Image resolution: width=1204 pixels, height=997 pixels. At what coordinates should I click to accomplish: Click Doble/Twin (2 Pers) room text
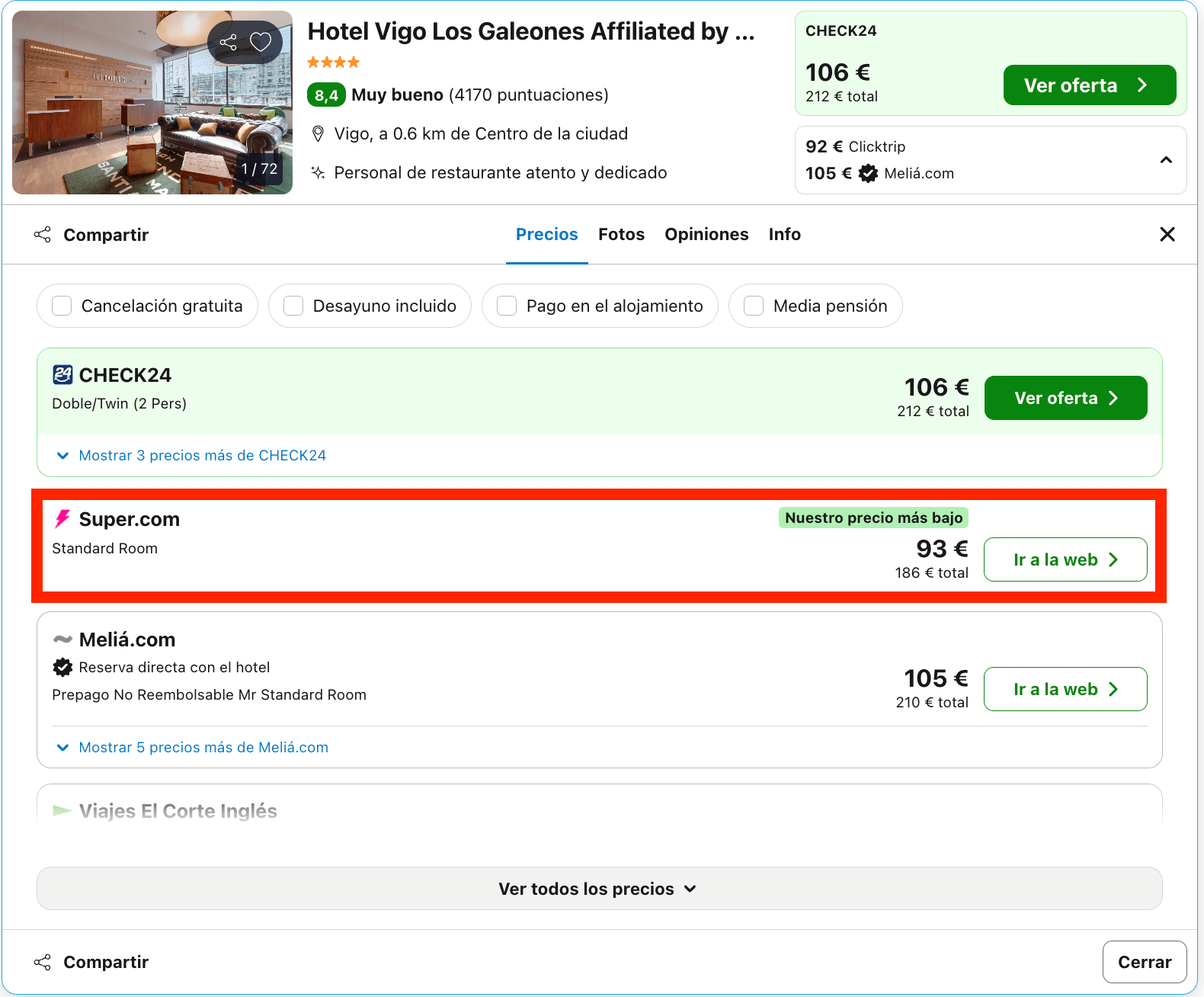(120, 403)
